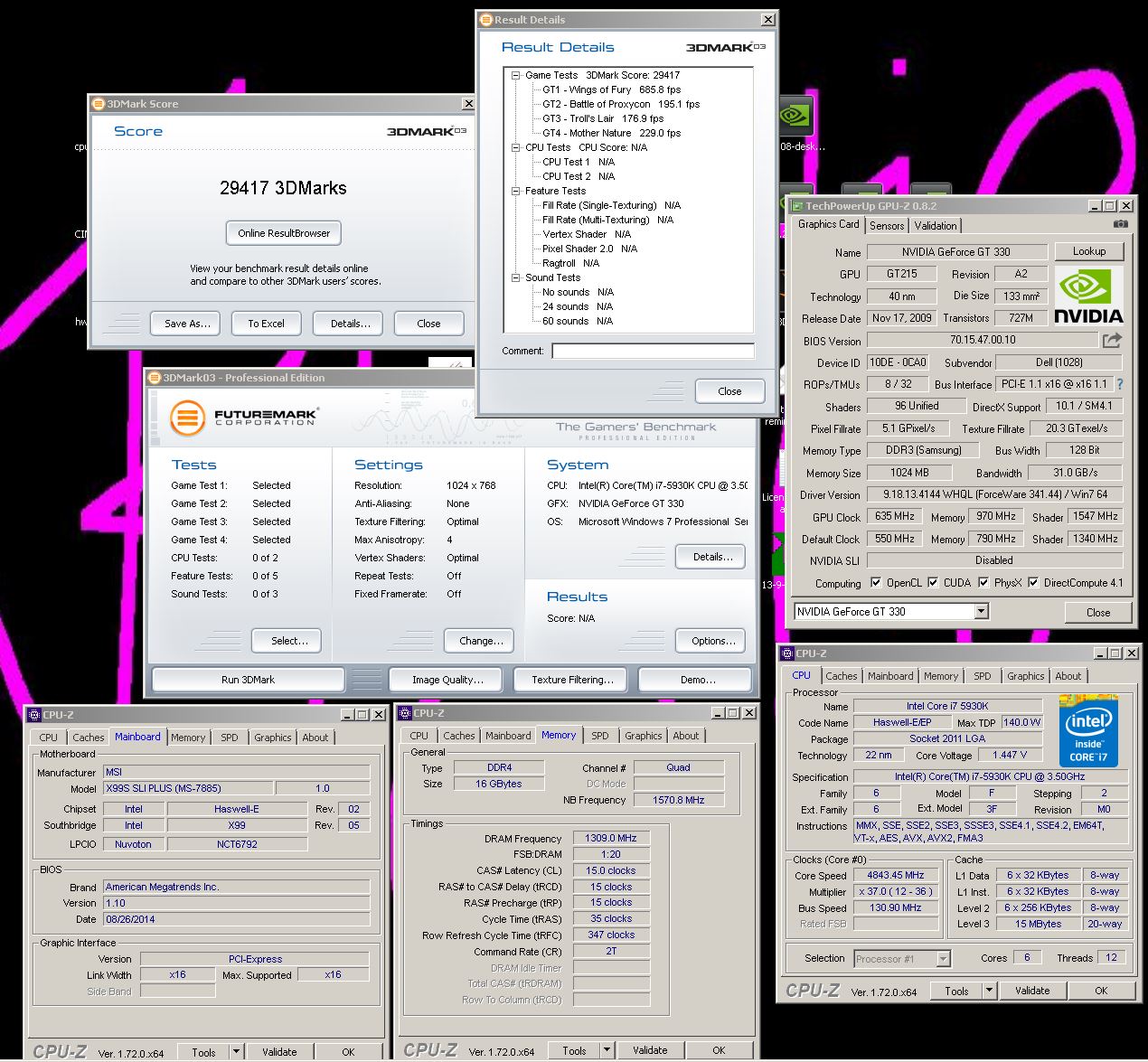Viewport: 1148px width, 1062px height.
Task: Select GT3 - Troll's Lair result
Action: pos(603,118)
